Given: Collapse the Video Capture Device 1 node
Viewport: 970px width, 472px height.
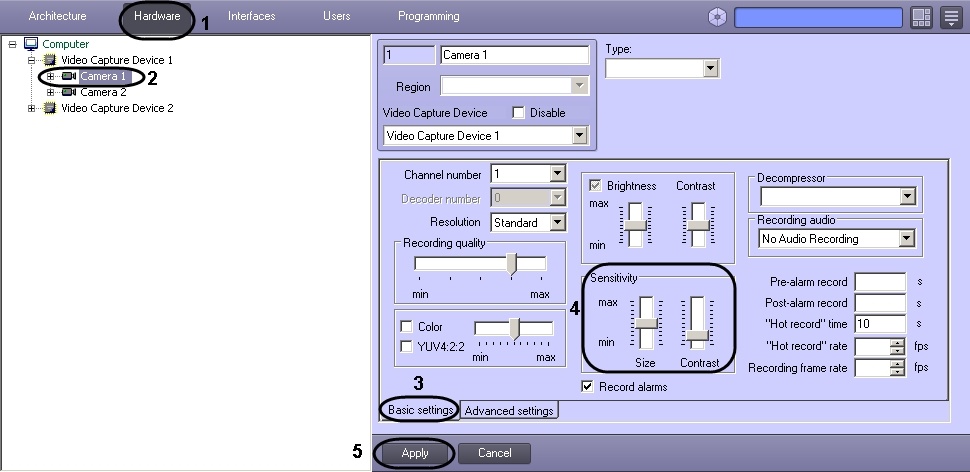Looking at the screenshot, I should [x=32, y=60].
